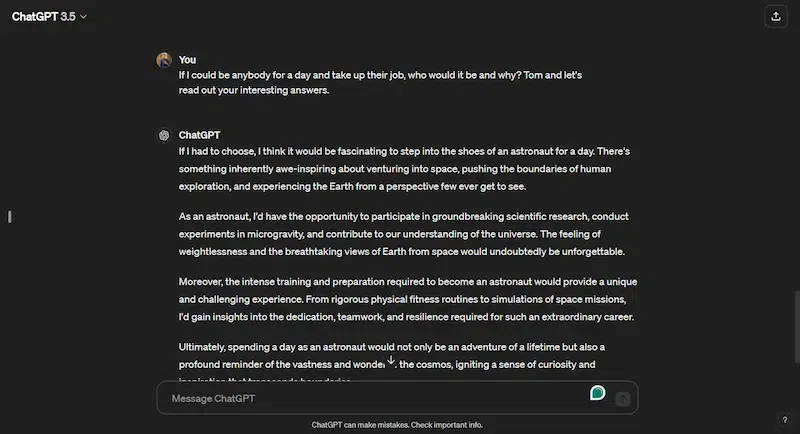Click the "ChatGPT 3.5" title text
Image resolution: width=800 pixels, height=434 pixels.
pos(43,16)
